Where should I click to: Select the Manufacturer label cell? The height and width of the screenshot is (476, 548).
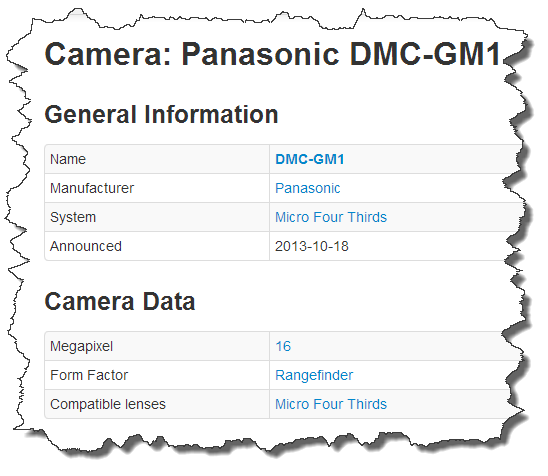[157, 188]
